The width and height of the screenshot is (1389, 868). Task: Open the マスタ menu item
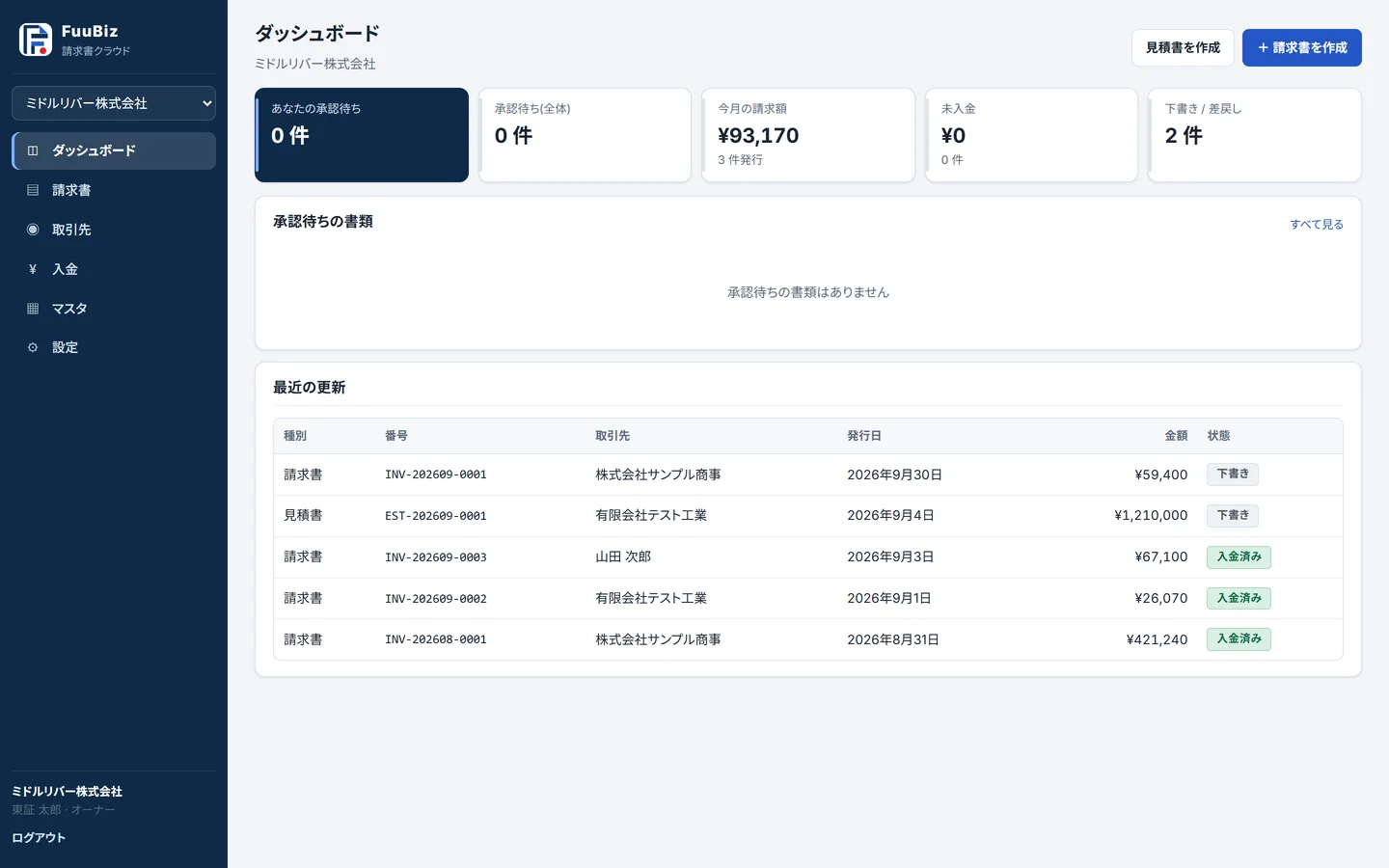[x=114, y=309]
